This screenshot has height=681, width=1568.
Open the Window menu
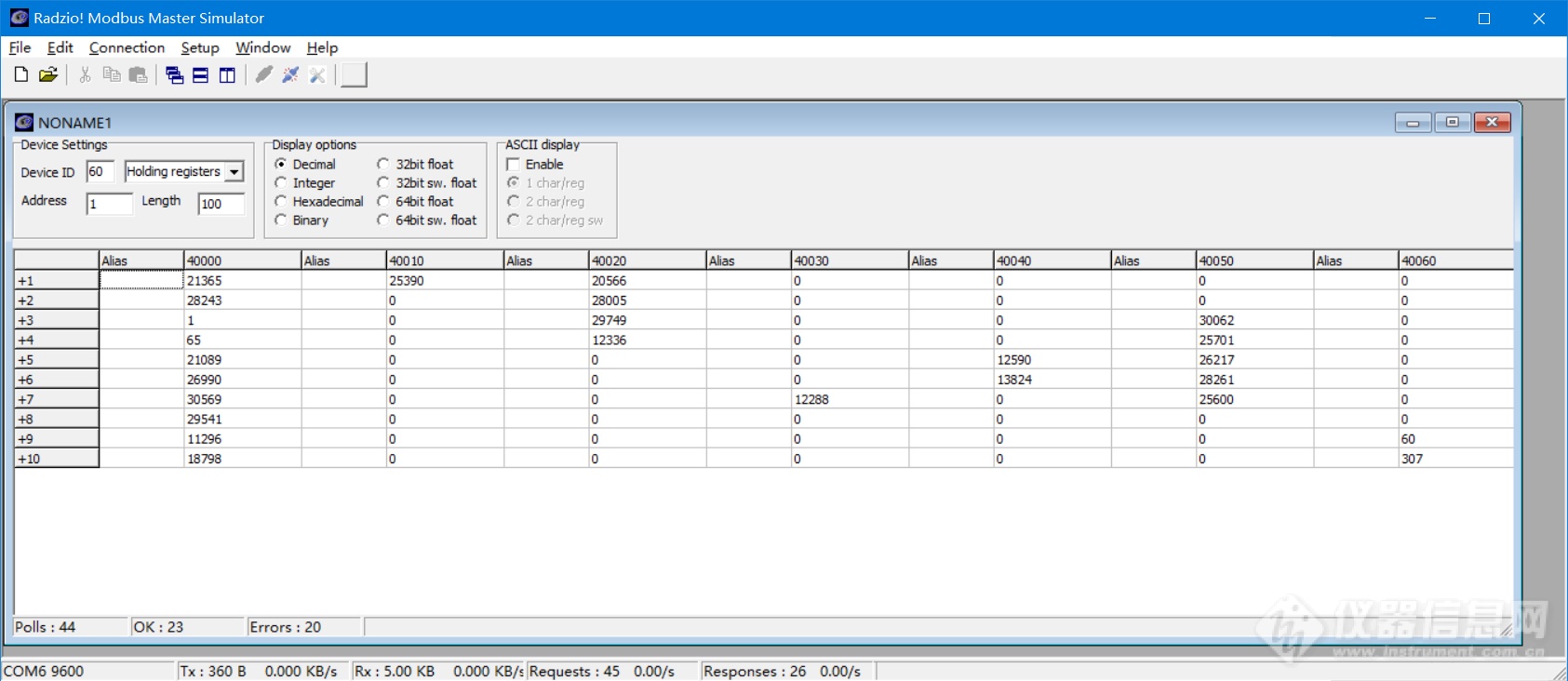click(x=262, y=47)
